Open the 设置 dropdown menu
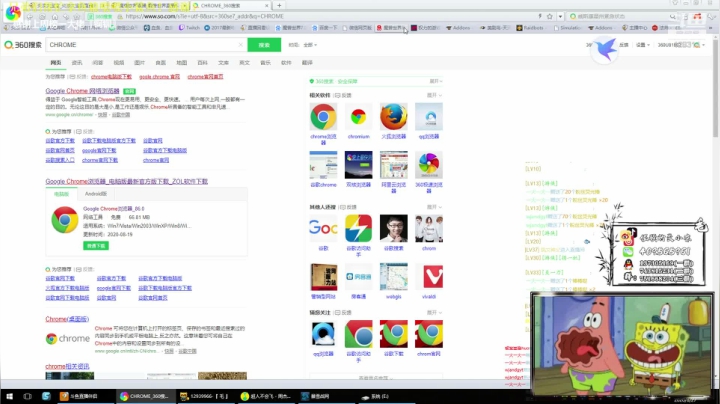This screenshot has height=404, width=720. pyautogui.click(x=642, y=45)
